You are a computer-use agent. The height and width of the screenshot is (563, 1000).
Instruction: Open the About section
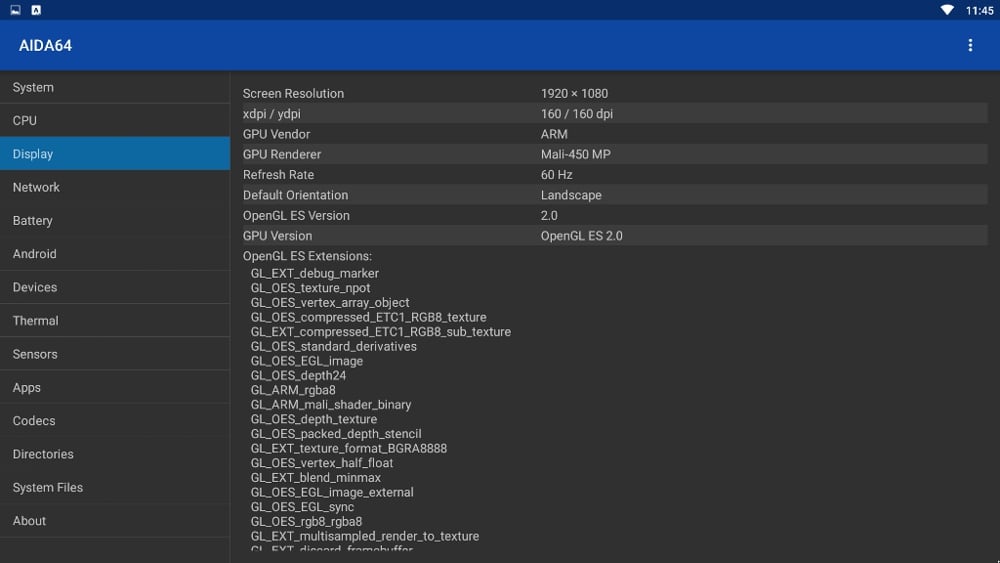coord(115,521)
